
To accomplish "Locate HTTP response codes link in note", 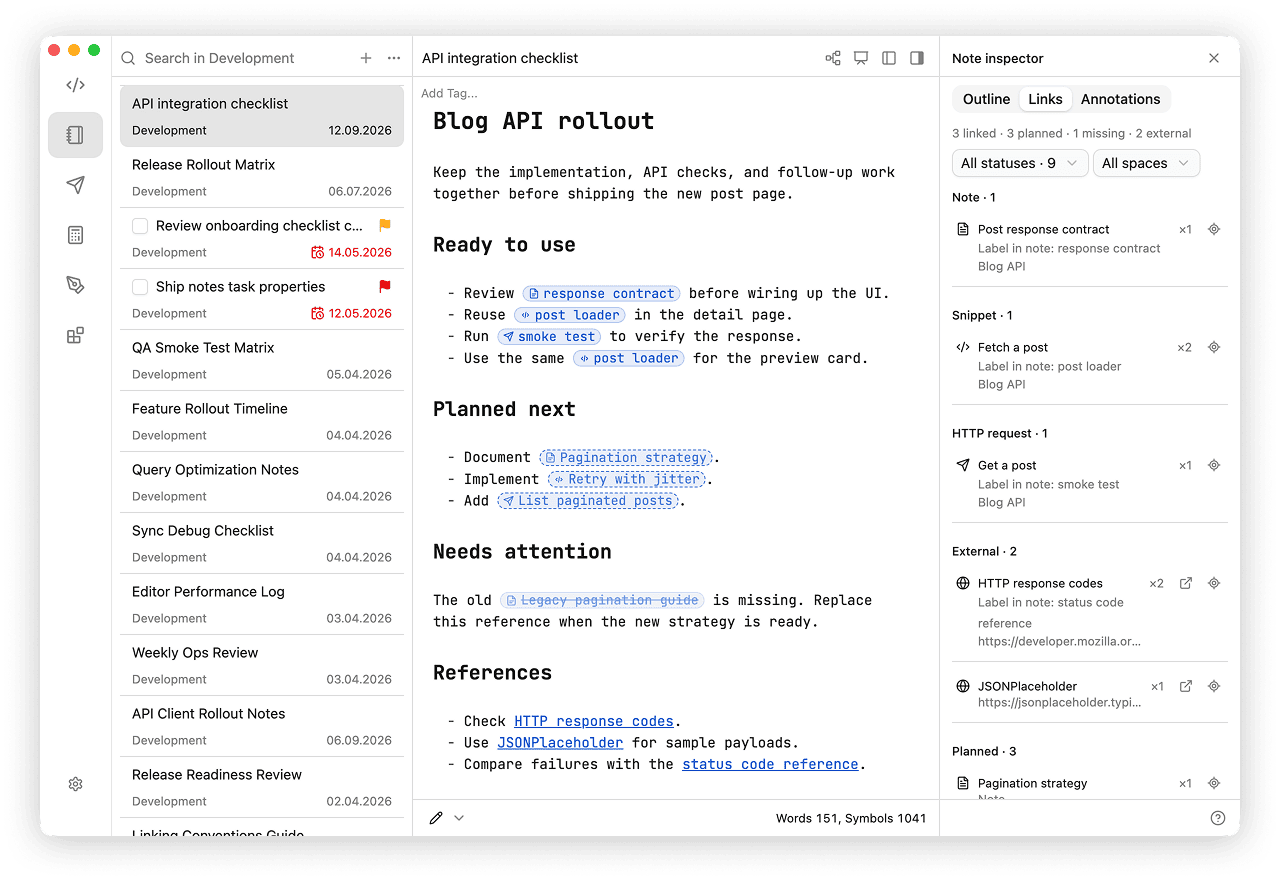I will coord(1214,583).
